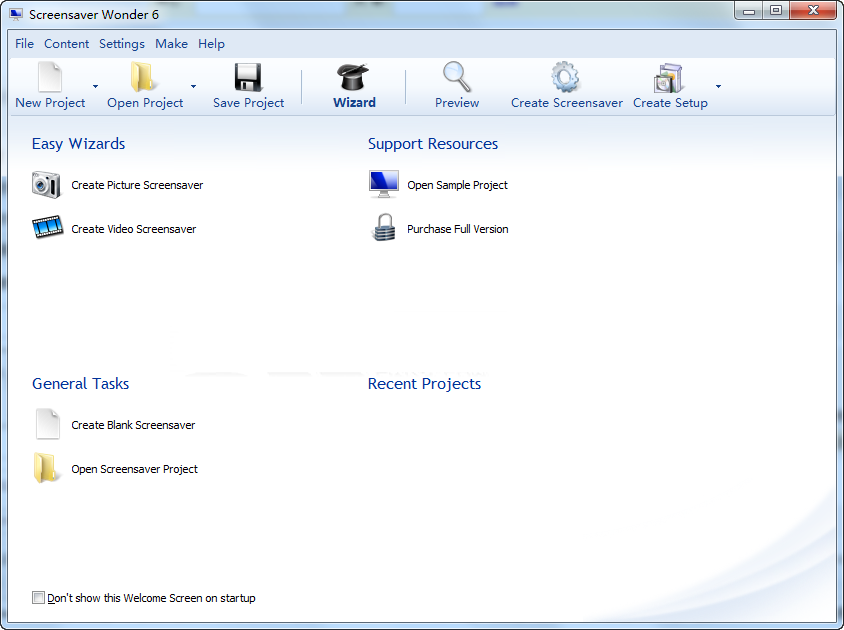Click film strip icon for Create Video Screensaver

47,227
